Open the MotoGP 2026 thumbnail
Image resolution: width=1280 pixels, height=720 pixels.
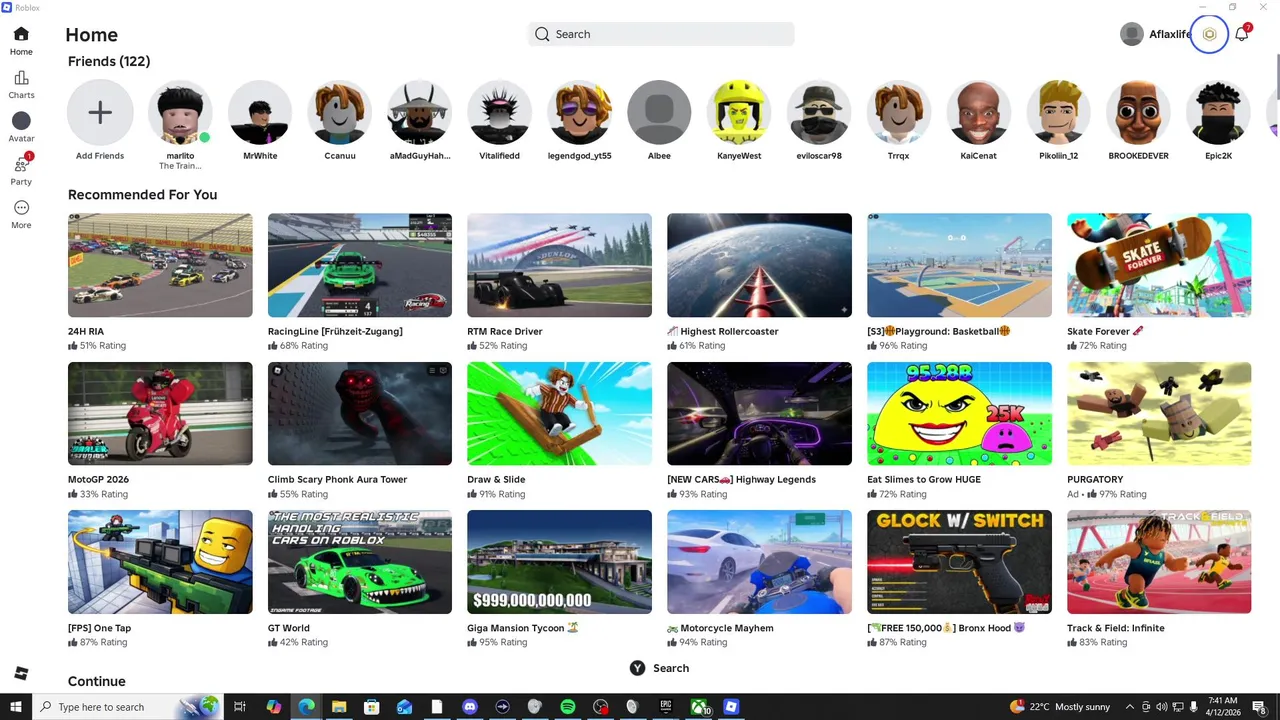[x=160, y=413]
